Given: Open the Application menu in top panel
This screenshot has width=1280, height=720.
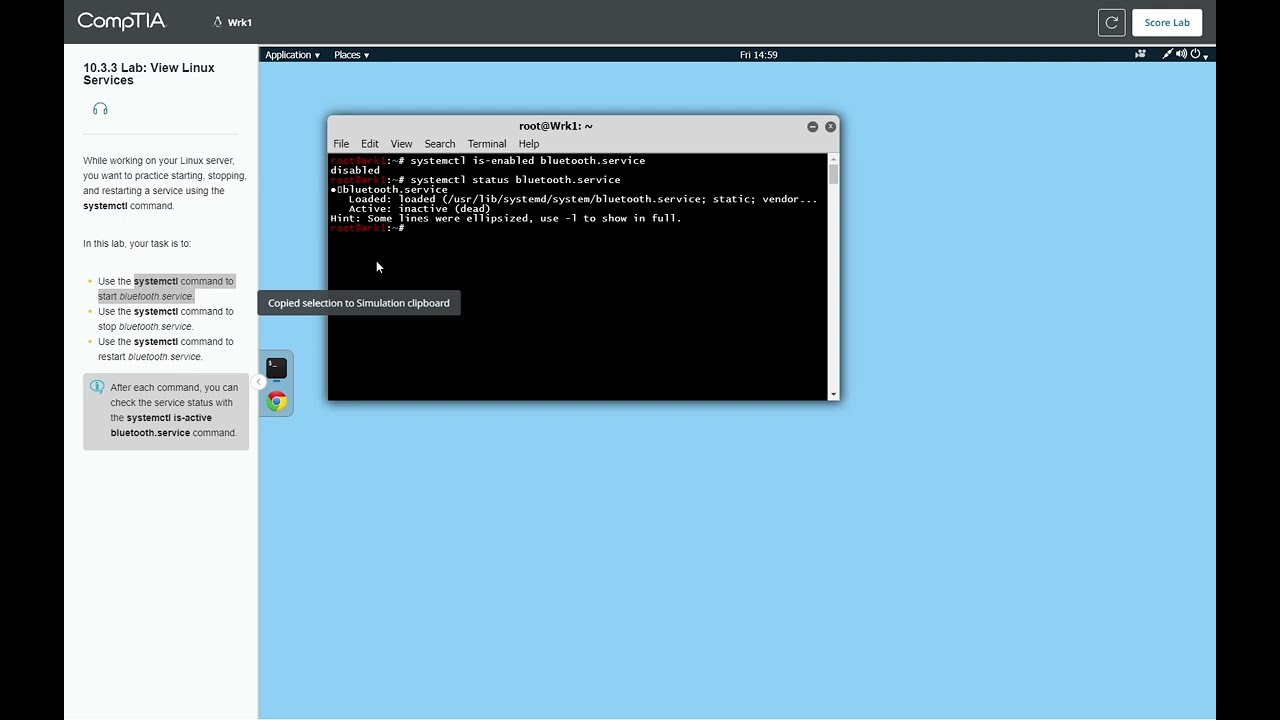Looking at the screenshot, I should [292, 55].
